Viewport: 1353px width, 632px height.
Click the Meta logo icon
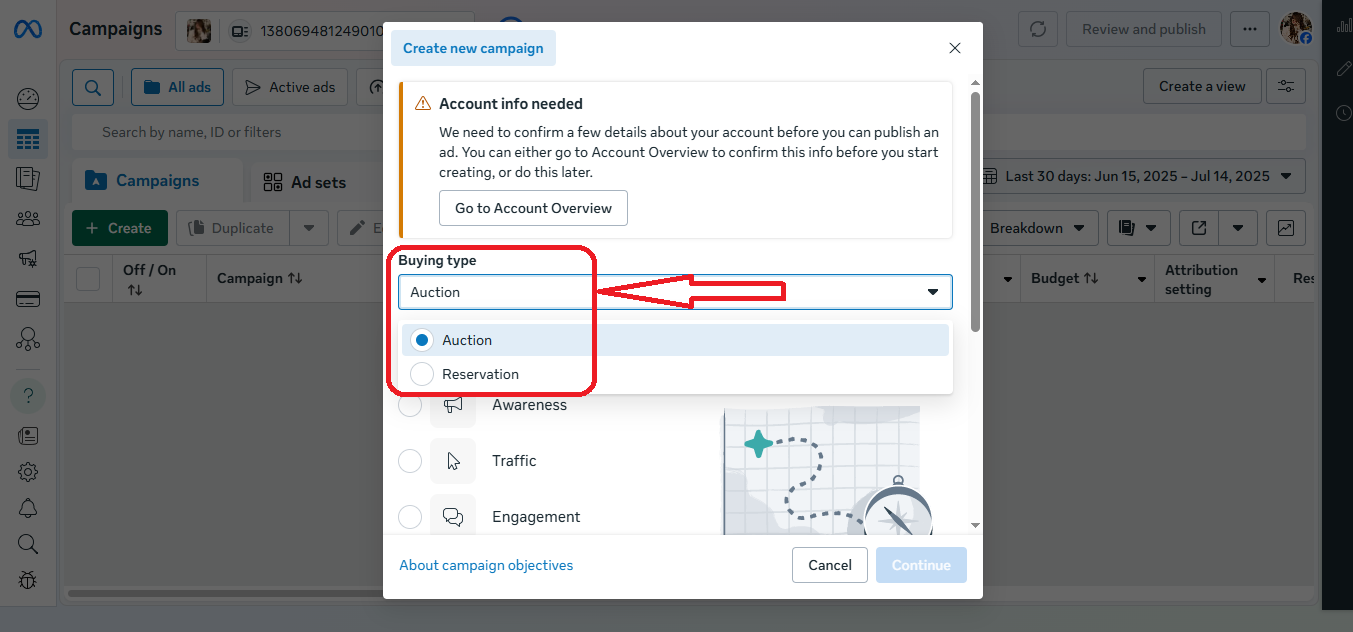(27, 29)
